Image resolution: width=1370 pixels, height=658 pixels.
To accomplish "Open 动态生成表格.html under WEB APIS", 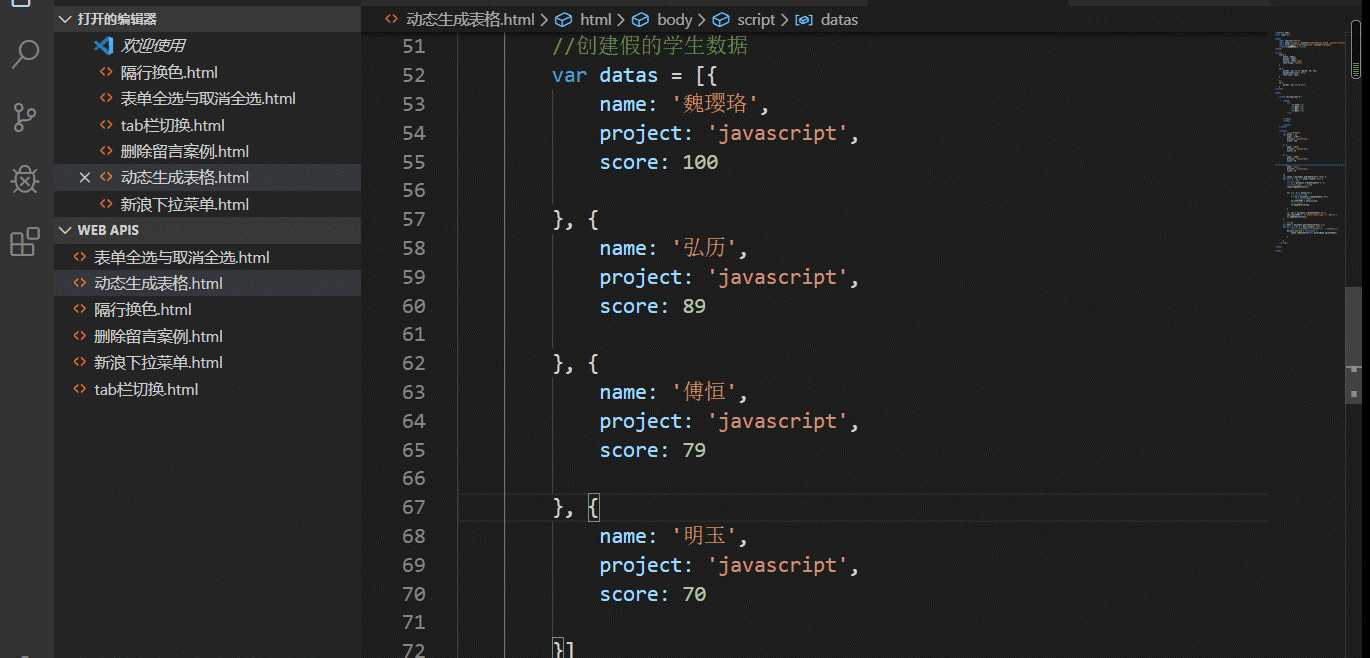I will click(158, 283).
